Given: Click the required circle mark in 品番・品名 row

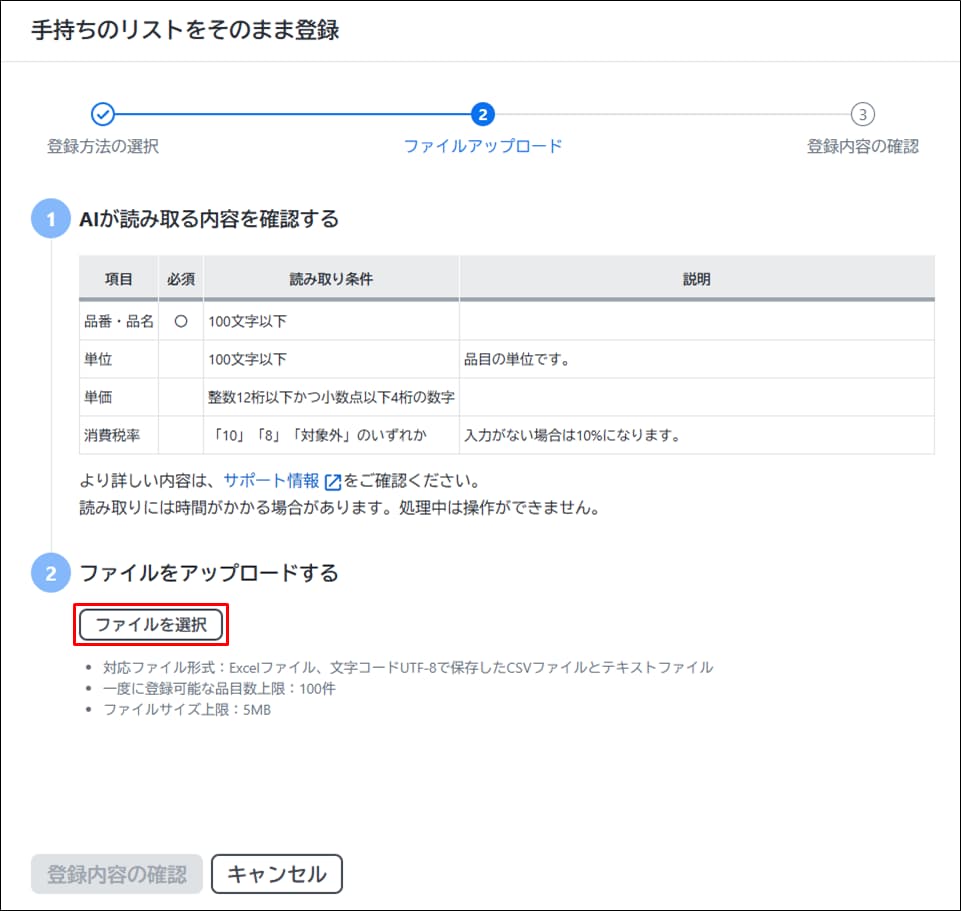Looking at the screenshot, I should tap(180, 322).
